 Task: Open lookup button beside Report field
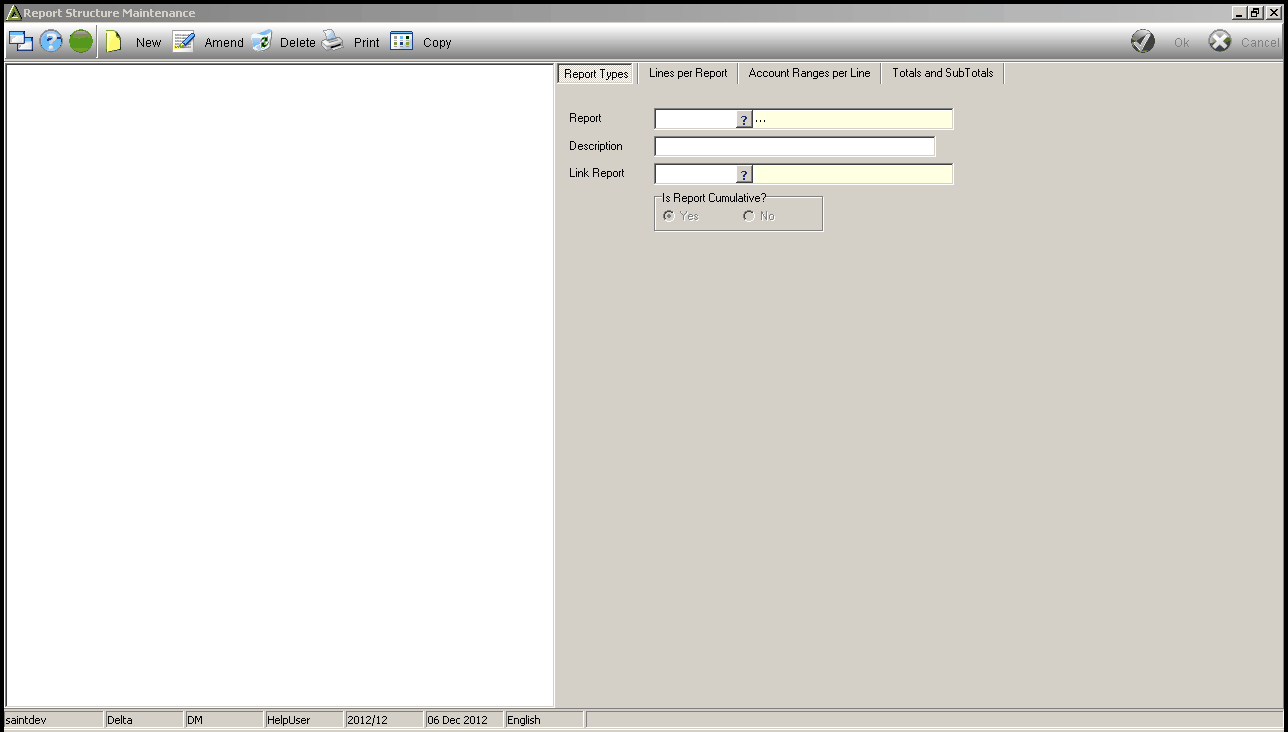[x=744, y=120]
